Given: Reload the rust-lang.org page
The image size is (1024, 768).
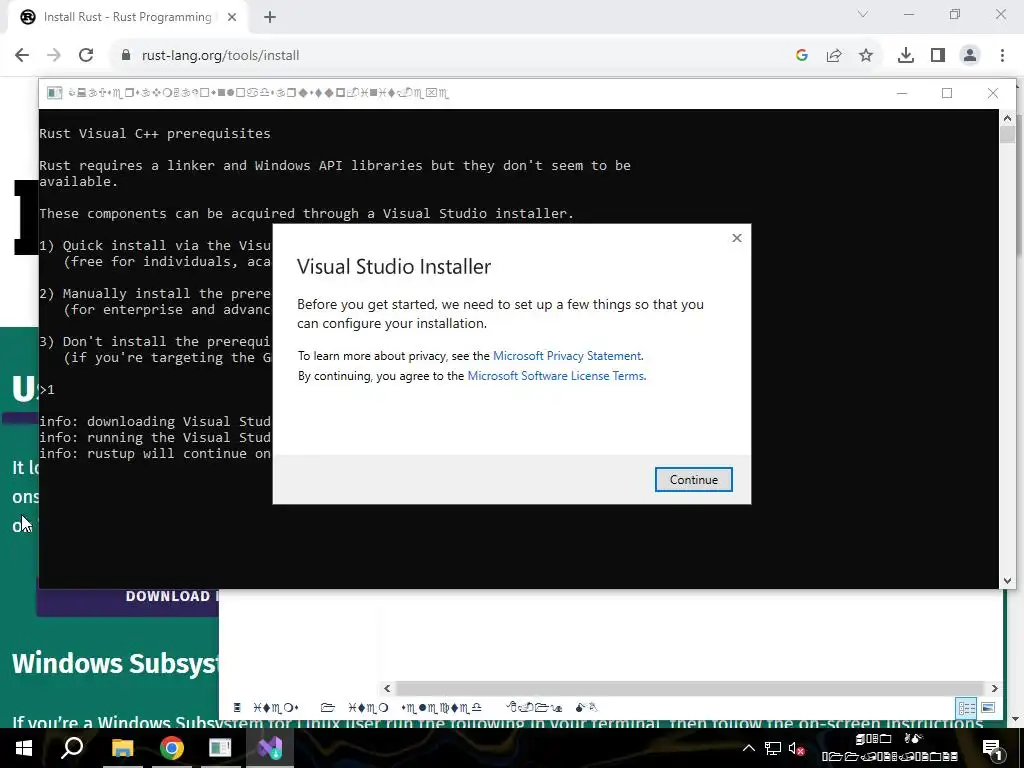Looking at the screenshot, I should pyautogui.click(x=86, y=56).
